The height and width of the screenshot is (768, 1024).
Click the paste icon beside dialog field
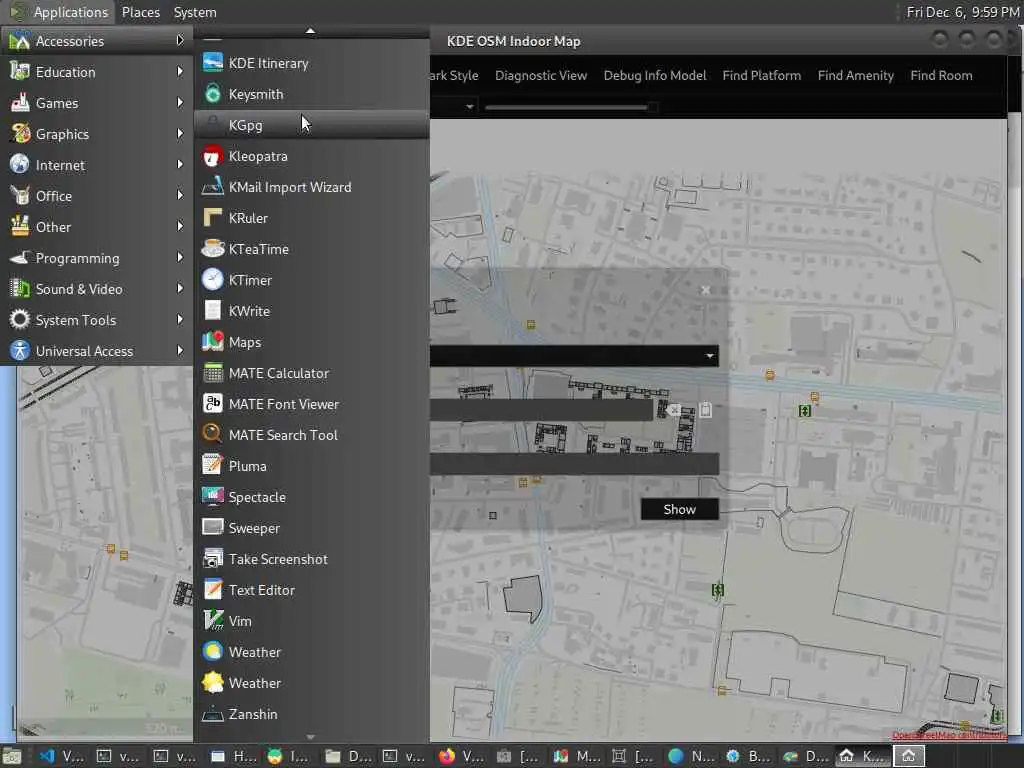tap(705, 410)
